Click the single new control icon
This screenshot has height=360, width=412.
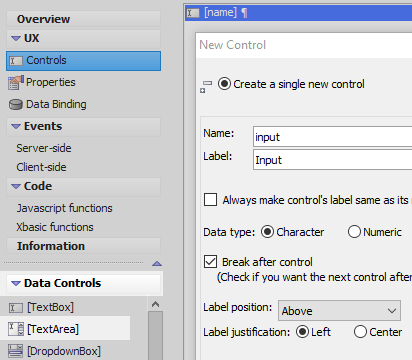point(206,87)
